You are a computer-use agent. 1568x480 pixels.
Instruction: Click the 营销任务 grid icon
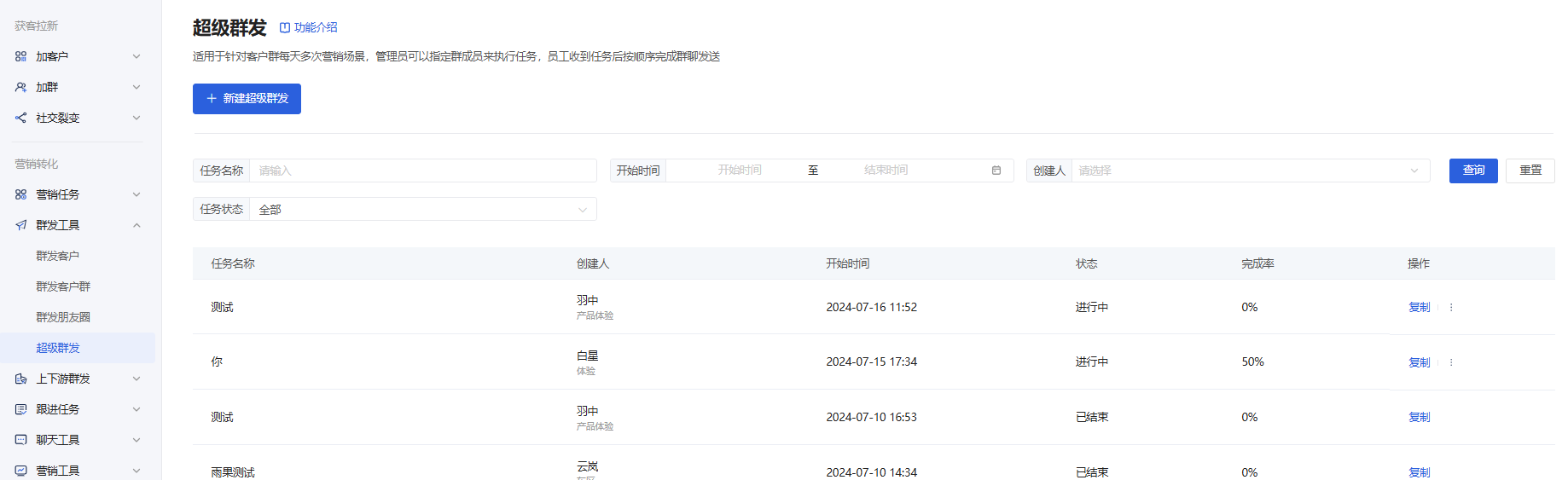click(x=20, y=194)
